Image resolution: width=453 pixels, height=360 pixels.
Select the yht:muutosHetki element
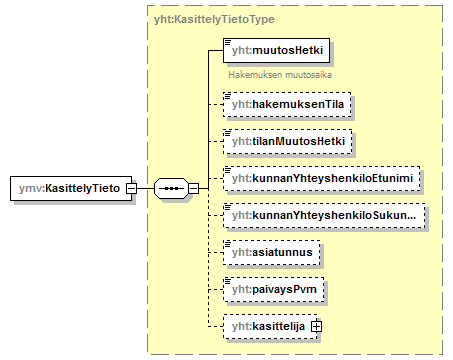[x=276, y=50]
